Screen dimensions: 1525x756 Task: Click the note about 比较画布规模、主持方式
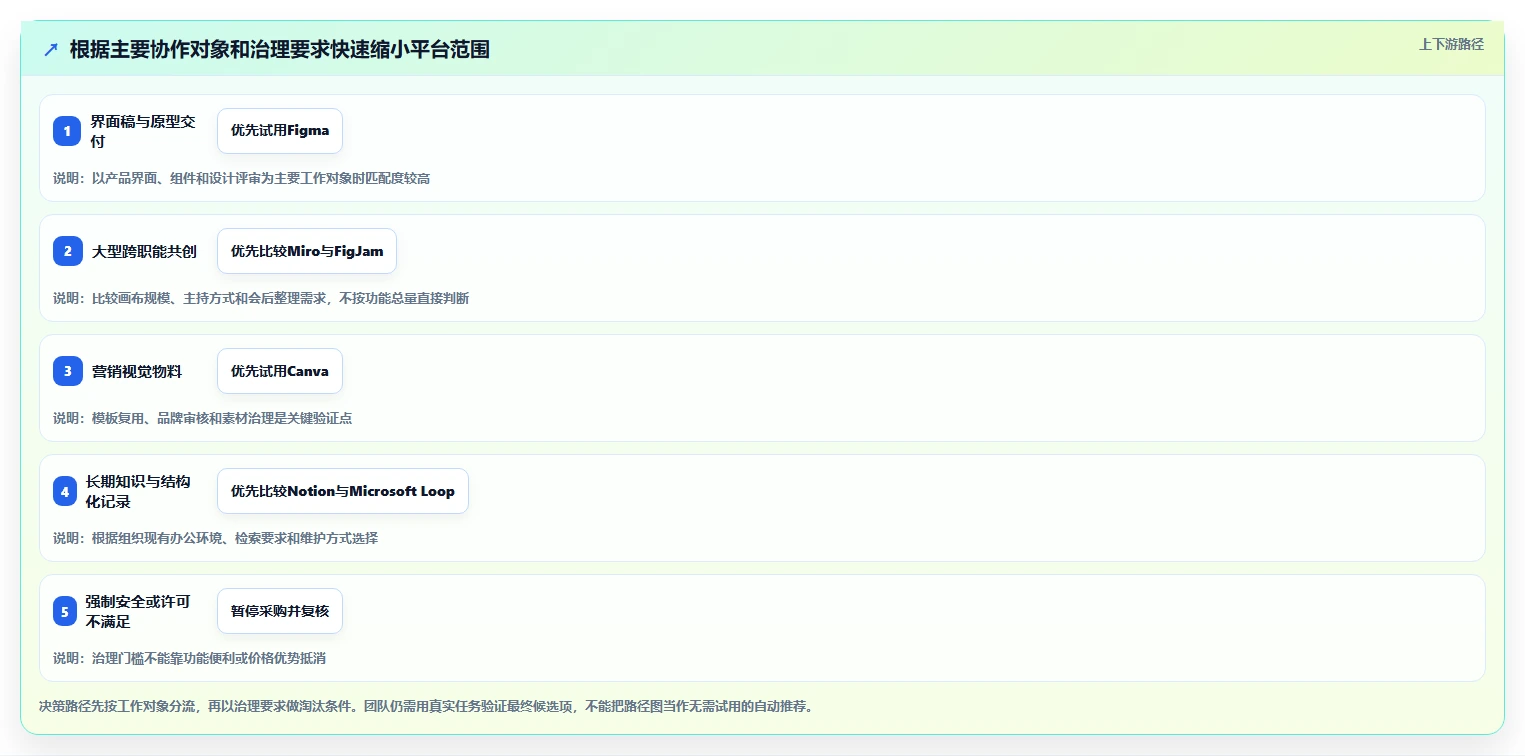coord(261,298)
